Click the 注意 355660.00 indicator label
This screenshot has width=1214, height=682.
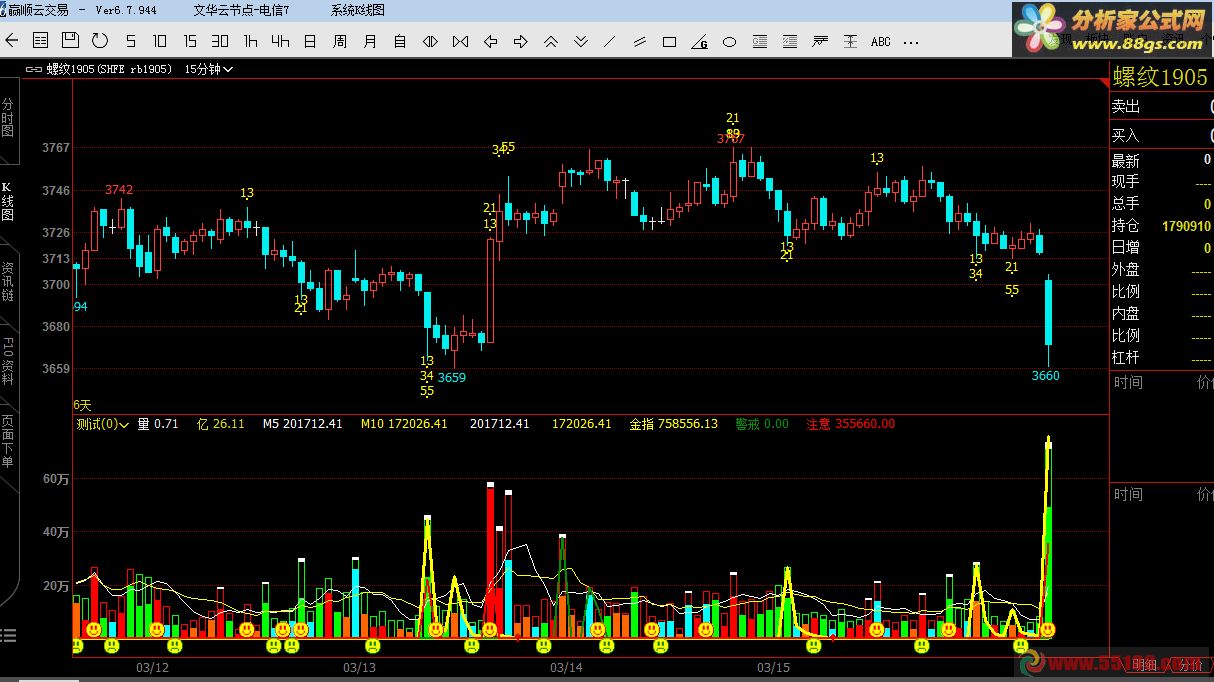850,424
